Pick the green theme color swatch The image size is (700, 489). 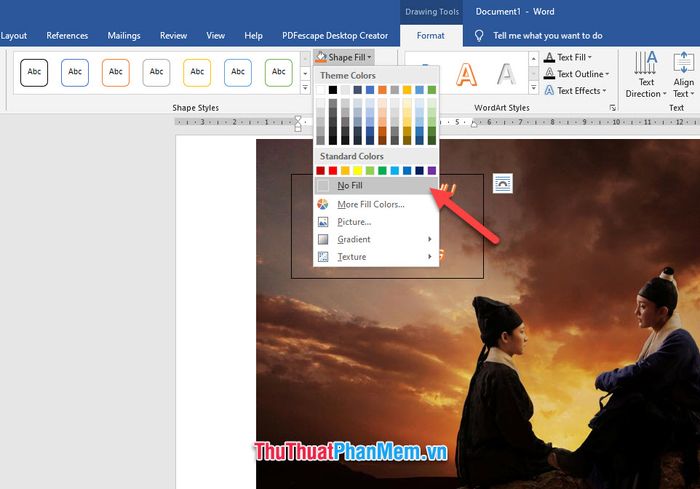point(432,90)
